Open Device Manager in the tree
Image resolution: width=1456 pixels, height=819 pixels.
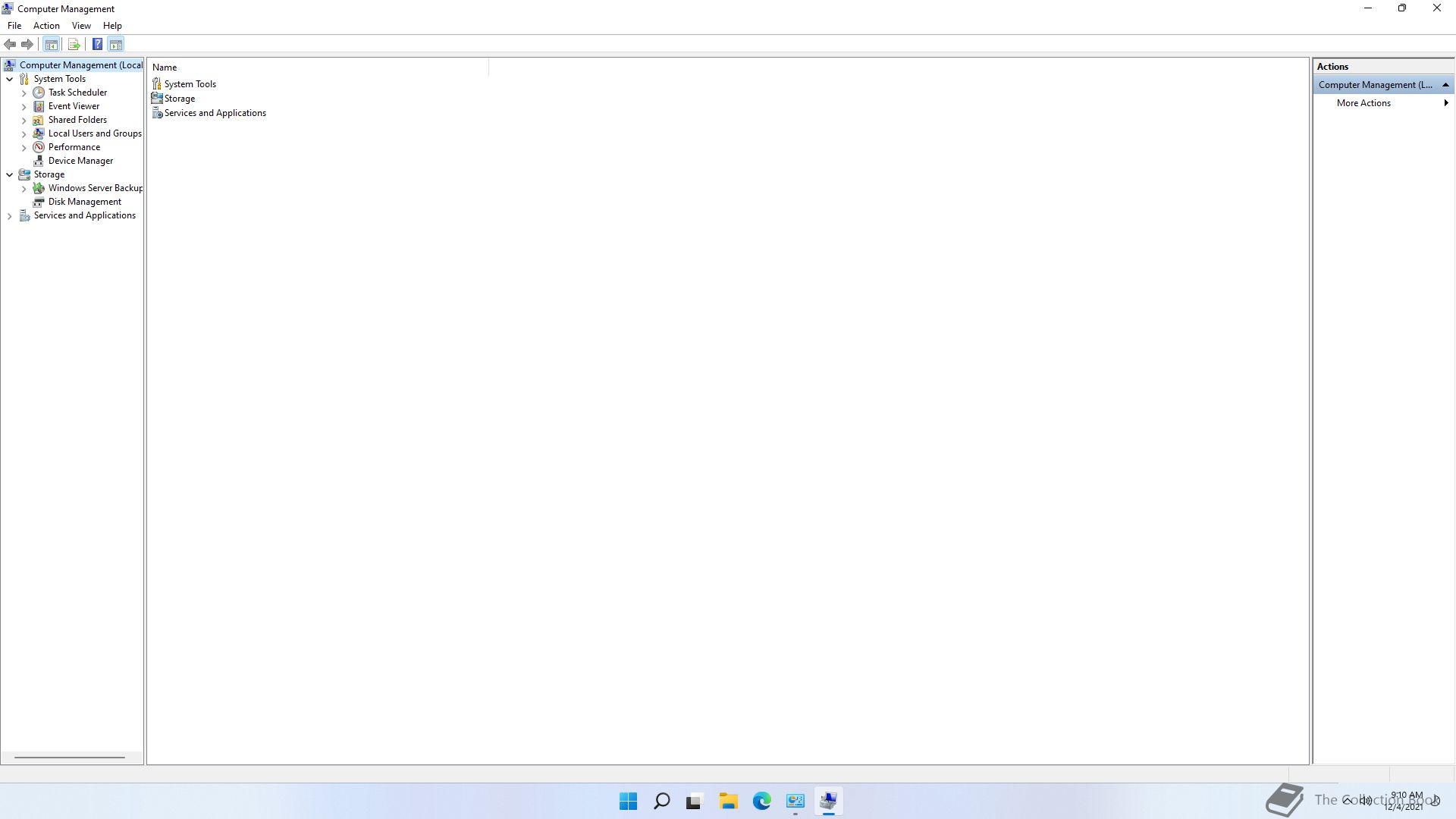(x=80, y=161)
